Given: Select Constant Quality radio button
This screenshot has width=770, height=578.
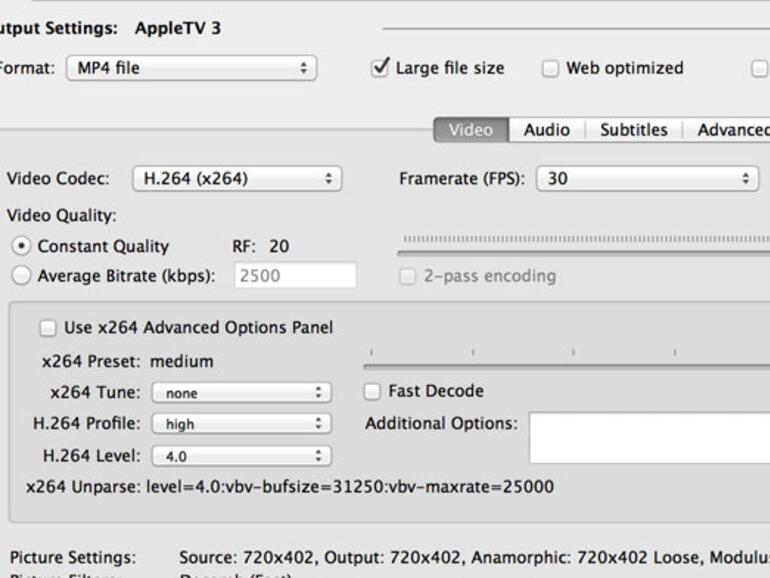Looking at the screenshot, I should [21, 246].
